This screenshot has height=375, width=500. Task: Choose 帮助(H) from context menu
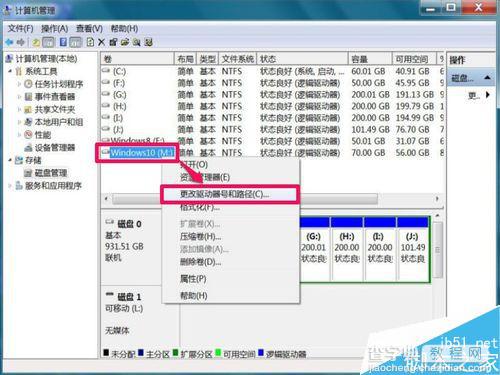click(230, 295)
